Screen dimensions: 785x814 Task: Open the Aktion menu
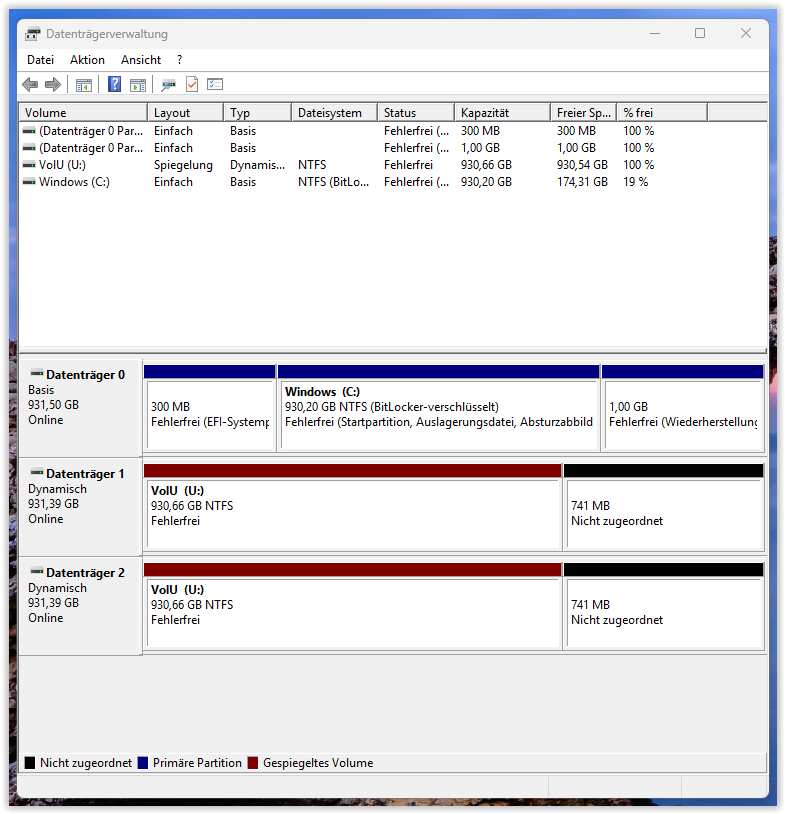87,60
